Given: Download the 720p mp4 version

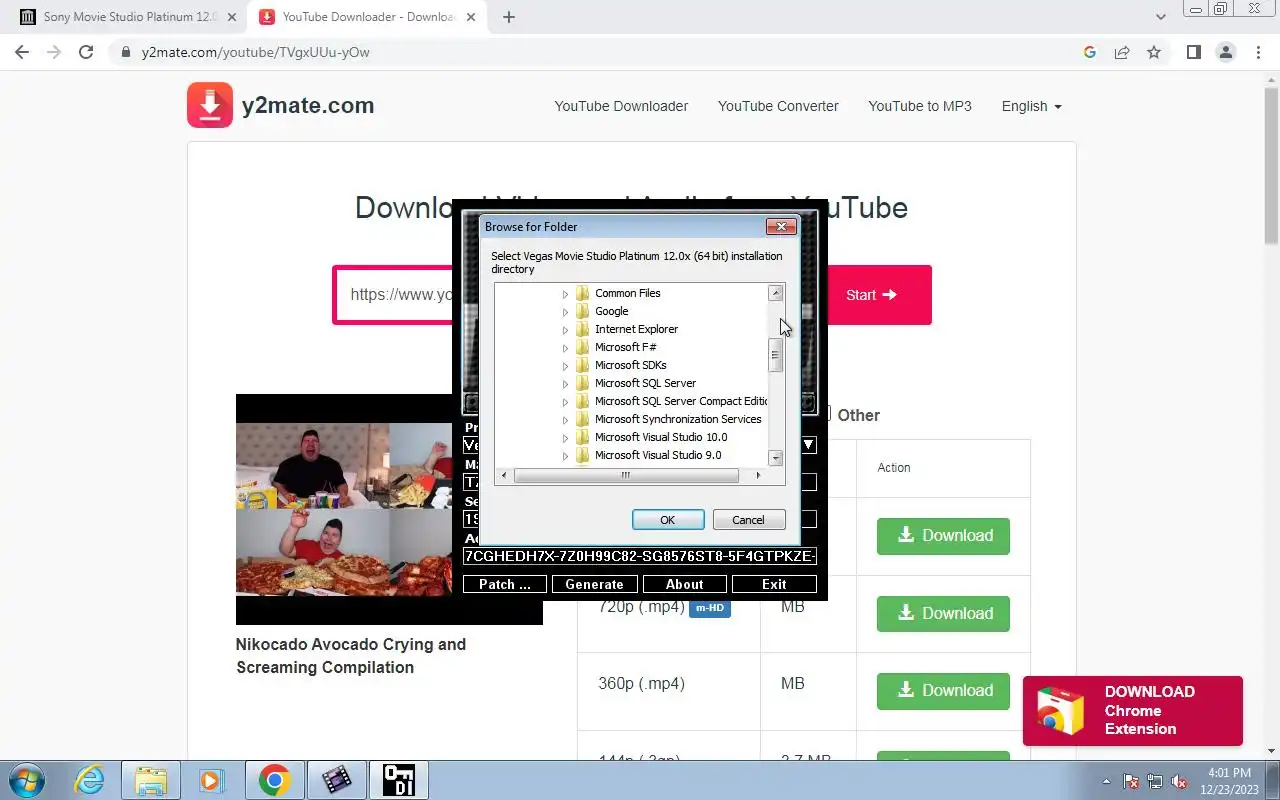Looking at the screenshot, I should click(x=943, y=613).
